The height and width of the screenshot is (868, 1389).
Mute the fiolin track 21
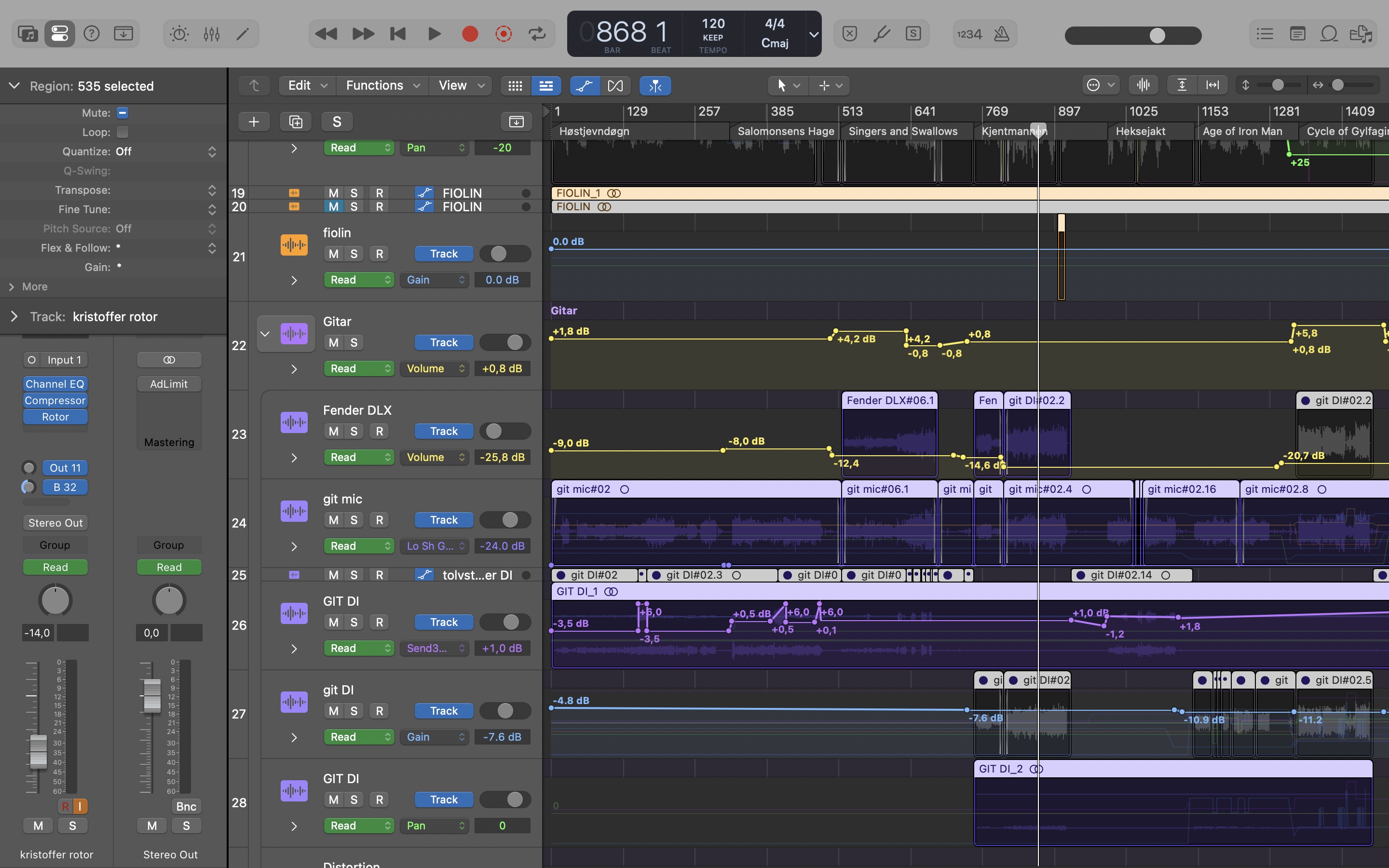333,254
